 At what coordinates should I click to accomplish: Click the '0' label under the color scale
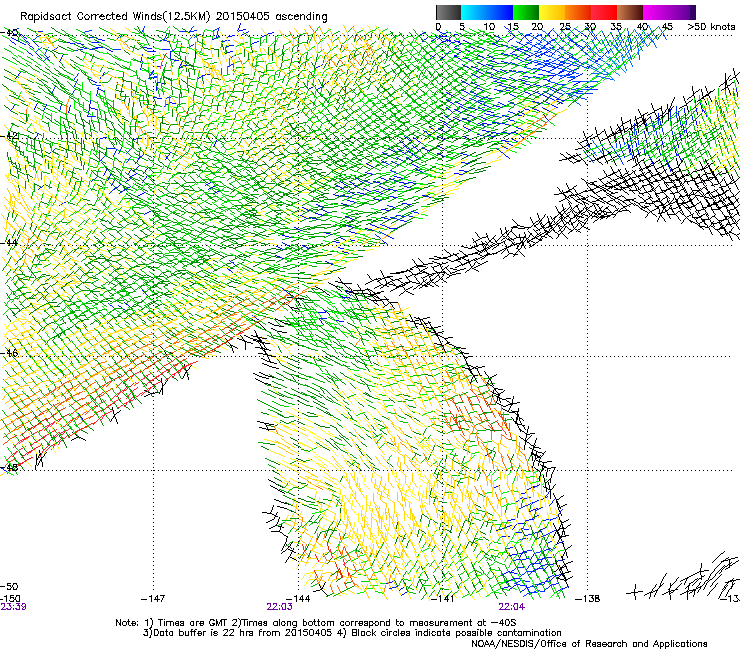point(438,26)
